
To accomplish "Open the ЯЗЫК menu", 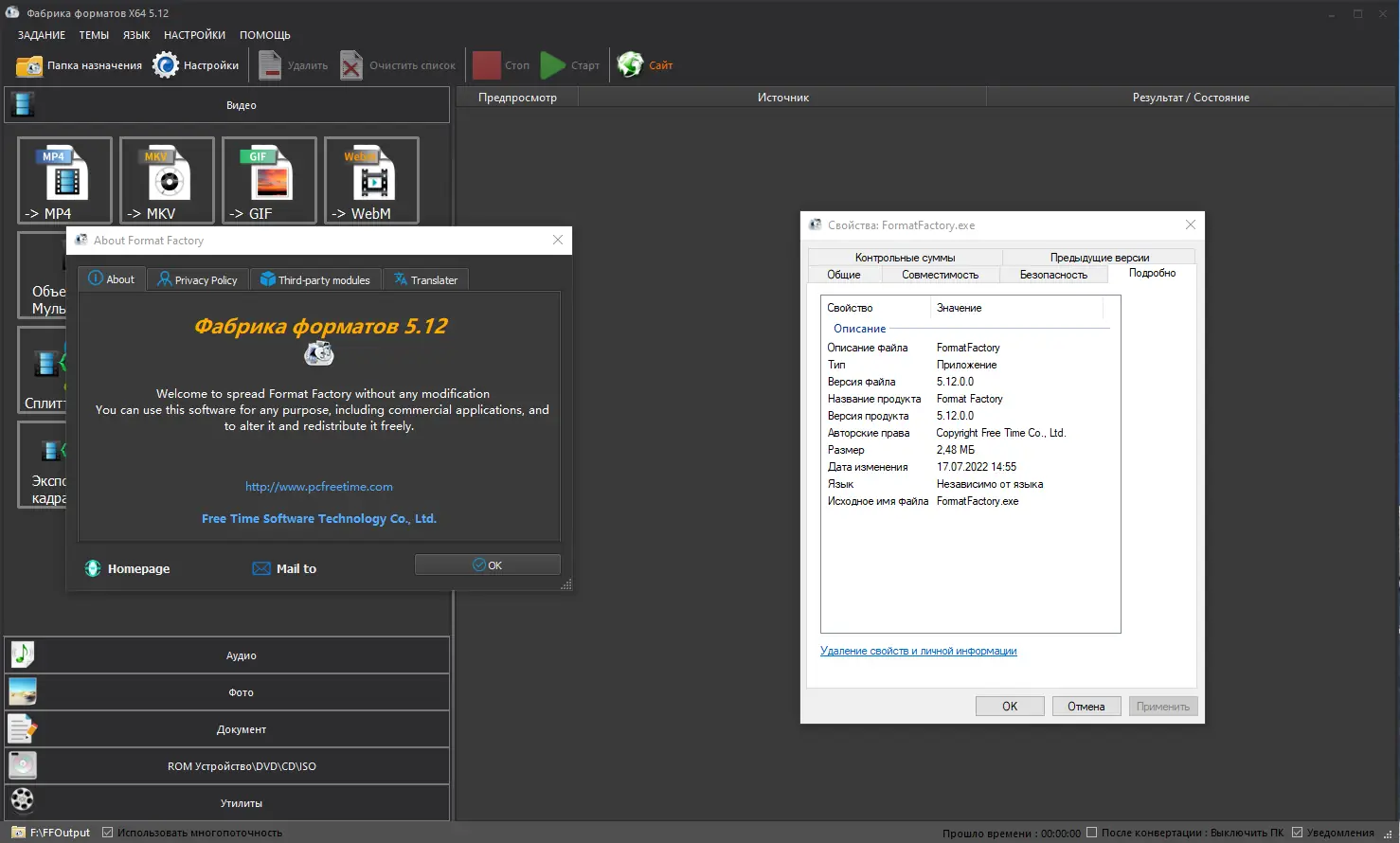I will 136,35.
